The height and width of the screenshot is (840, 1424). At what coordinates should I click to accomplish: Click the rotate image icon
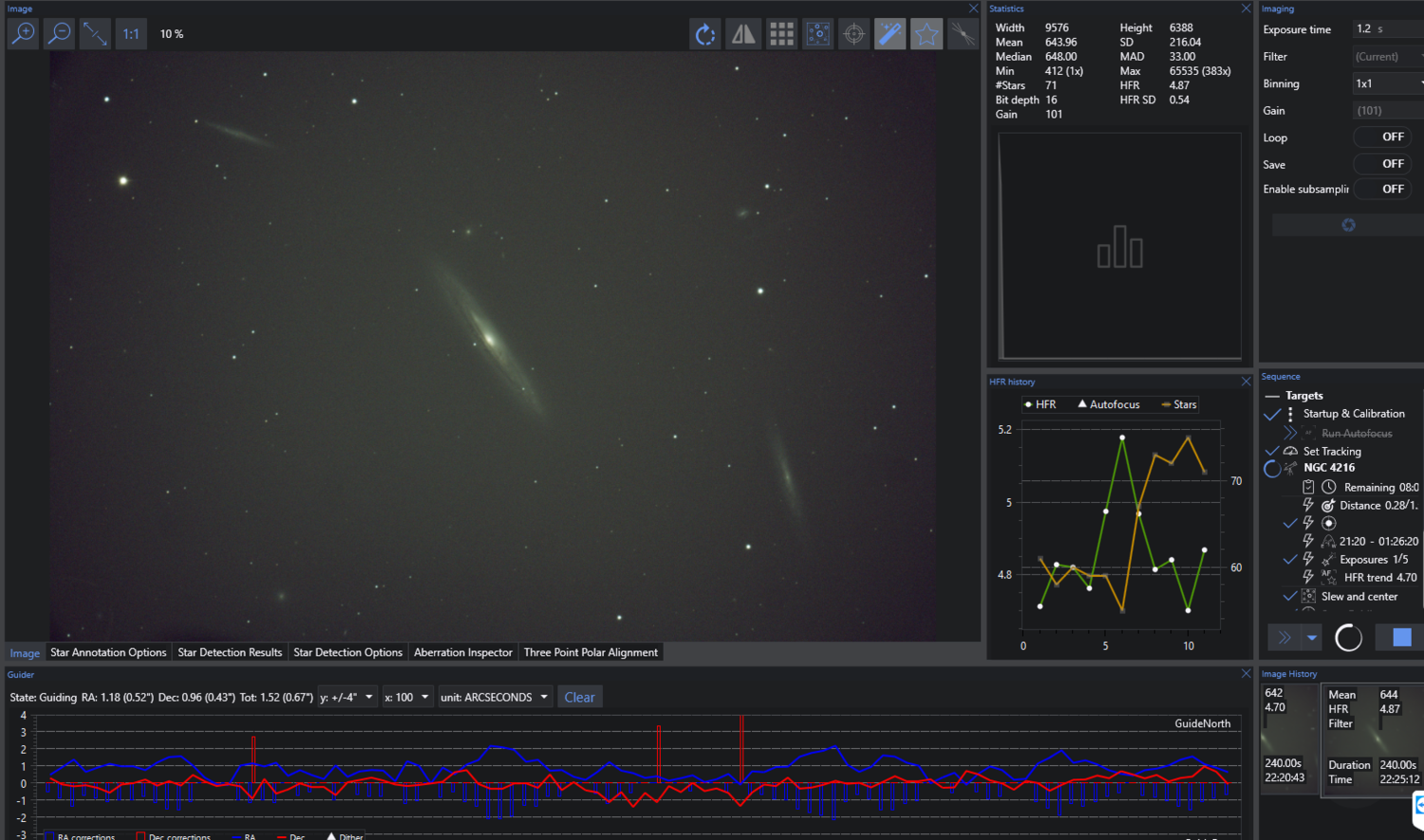click(704, 34)
